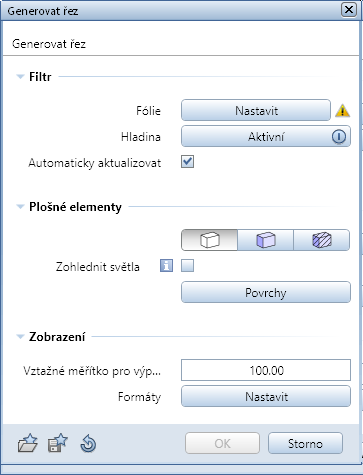Collapse the Filtr section

pos(20,77)
